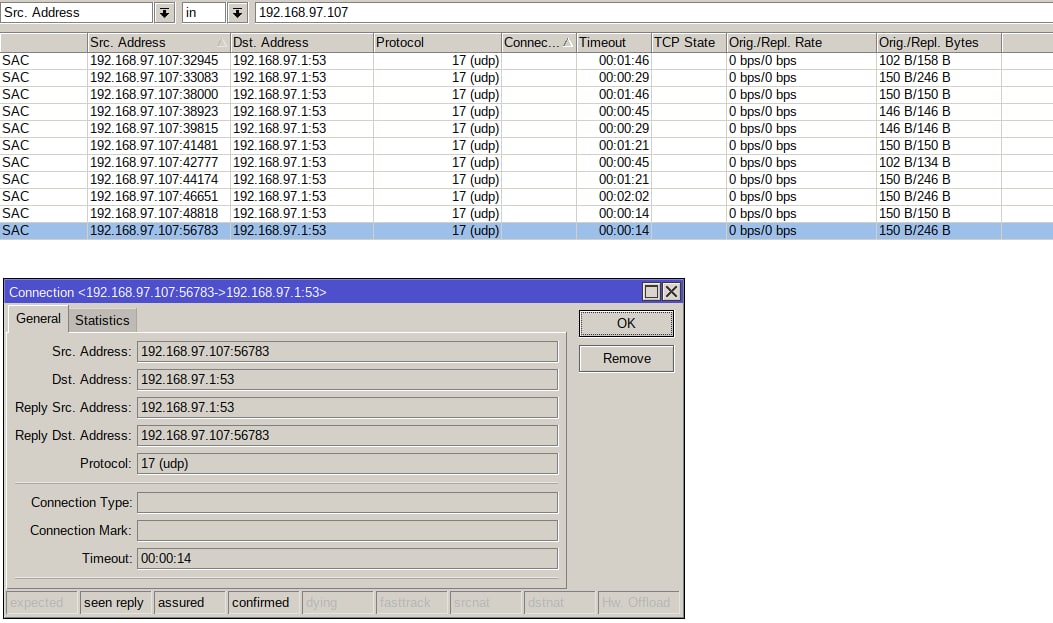This screenshot has height=623, width=1053.
Task: Click the Dst. Address field in dialog
Action: 347,380
